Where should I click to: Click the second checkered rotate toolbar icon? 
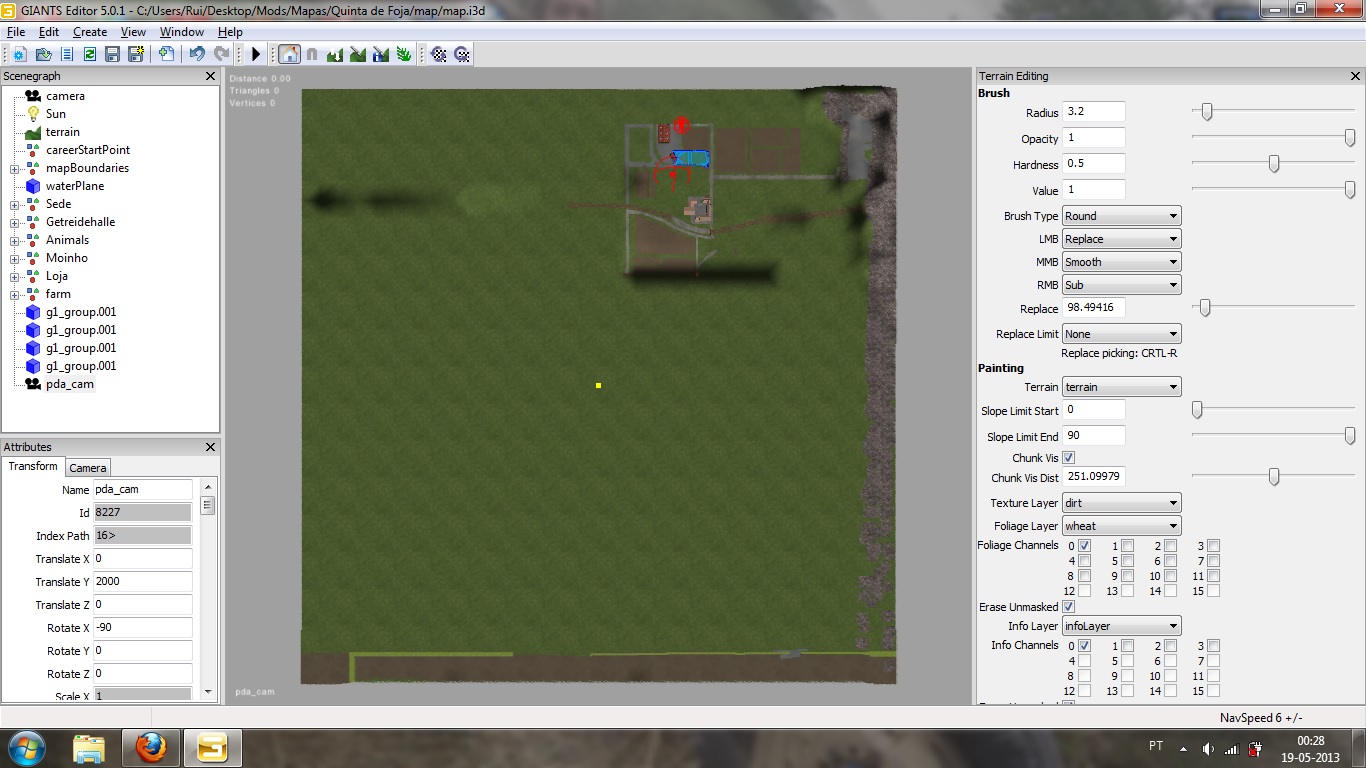[x=461, y=54]
